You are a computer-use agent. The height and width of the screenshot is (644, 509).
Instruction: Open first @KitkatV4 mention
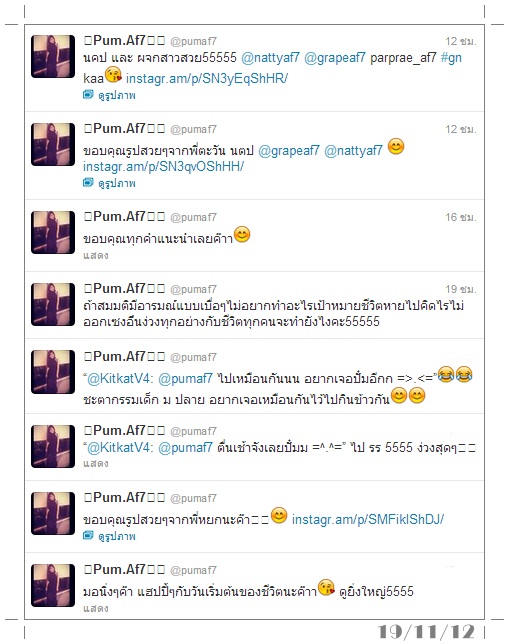tap(119, 378)
